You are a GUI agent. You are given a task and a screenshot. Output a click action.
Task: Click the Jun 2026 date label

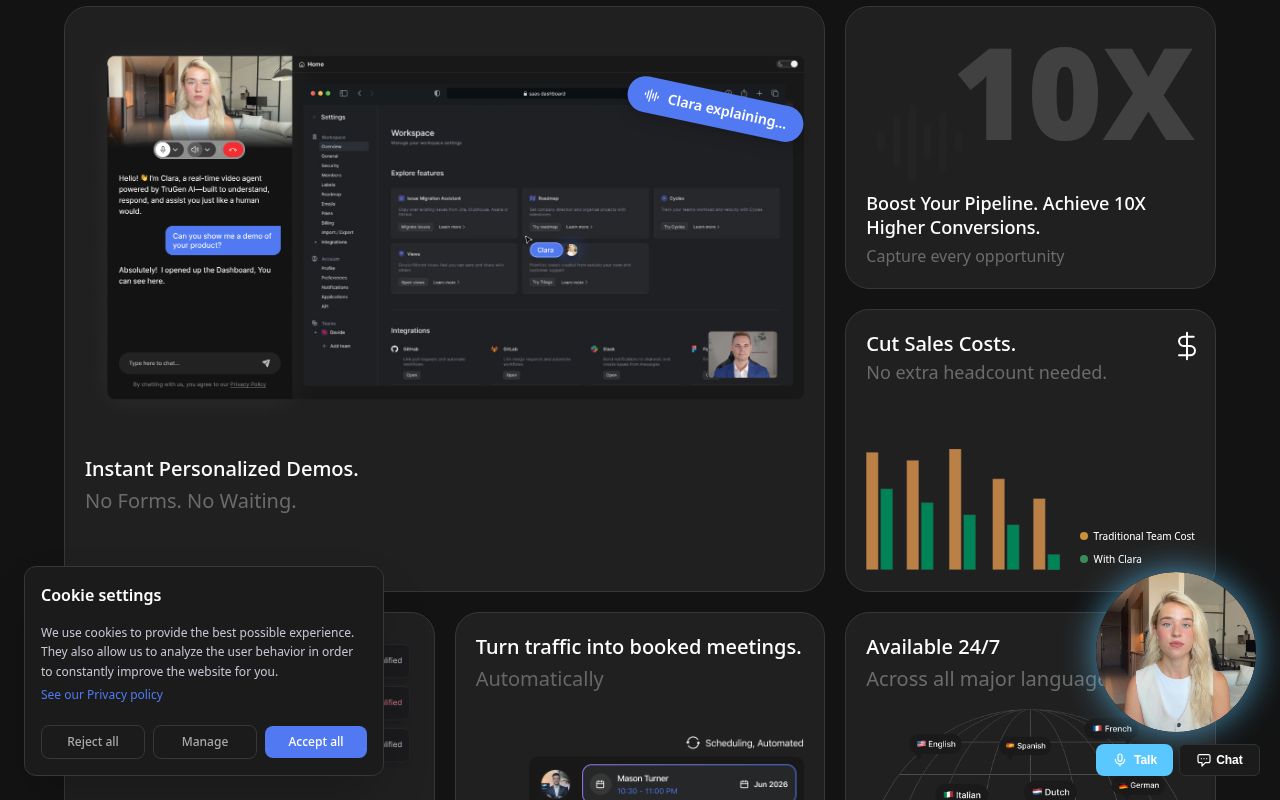[770, 784]
